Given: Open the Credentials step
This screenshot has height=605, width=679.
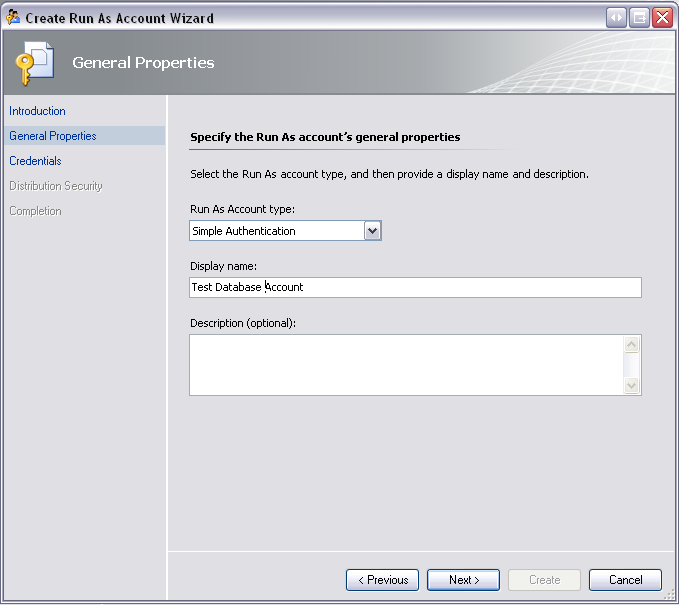Looking at the screenshot, I should coord(35,161).
